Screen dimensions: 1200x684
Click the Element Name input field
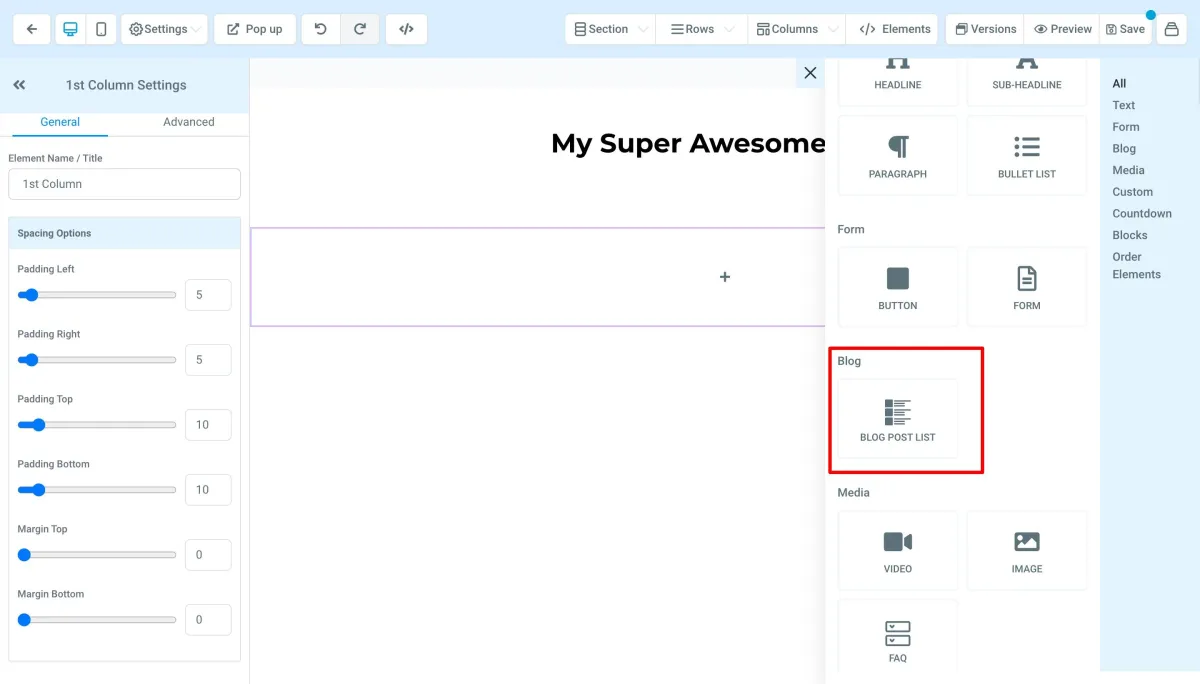point(124,184)
